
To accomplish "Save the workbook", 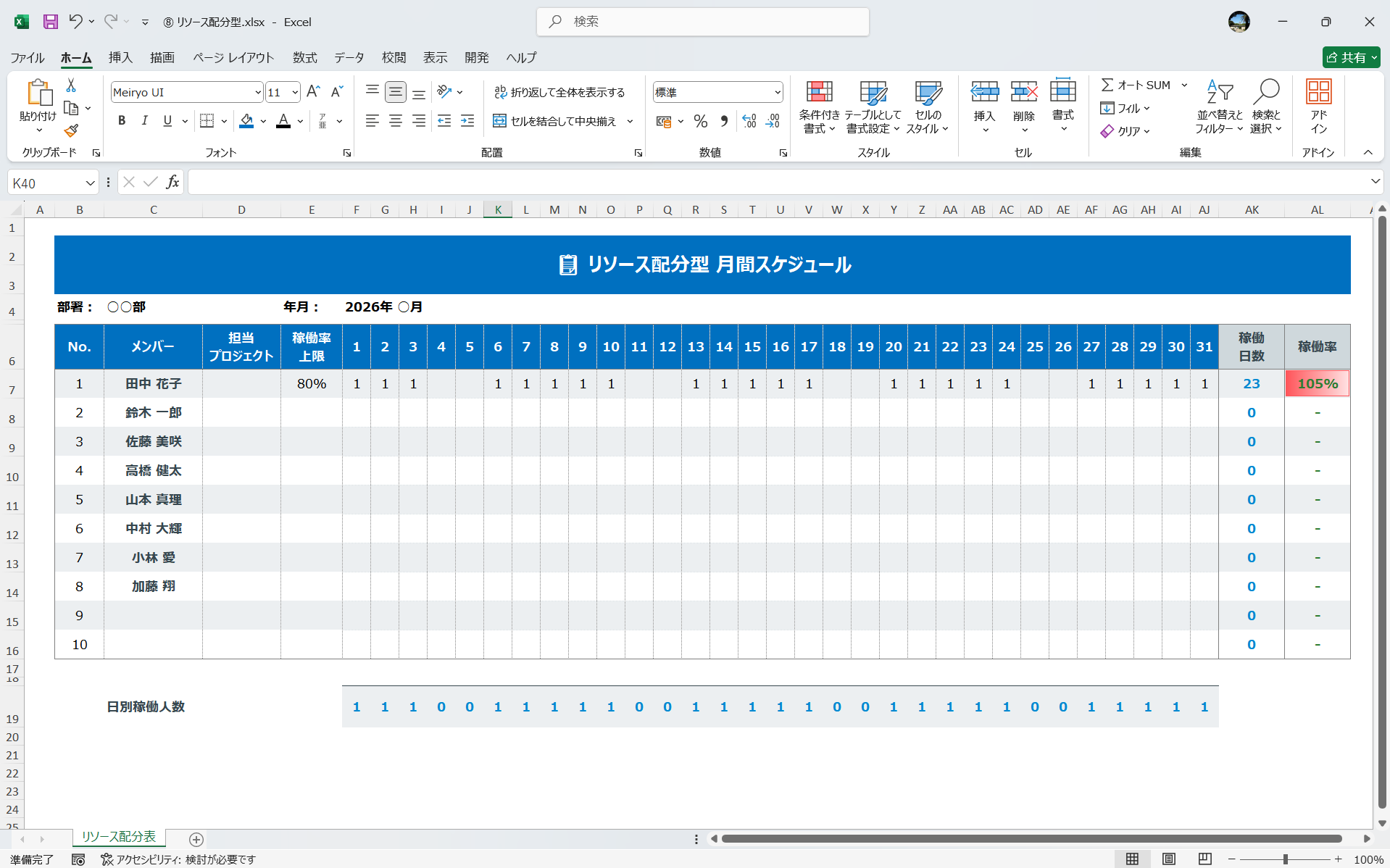I will pyautogui.click(x=50, y=22).
